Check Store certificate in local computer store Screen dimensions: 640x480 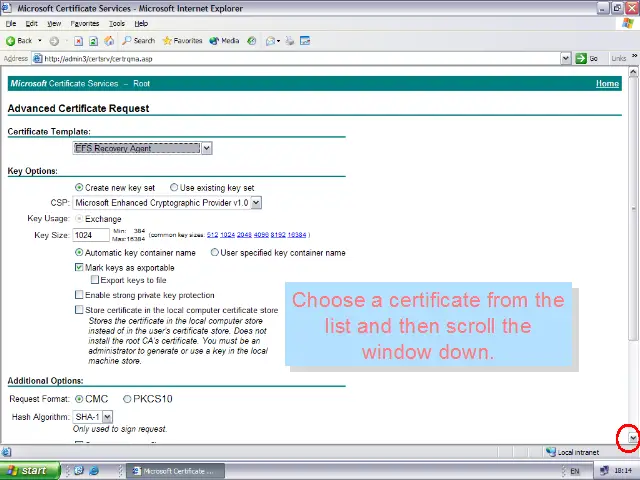(x=79, y=310)
